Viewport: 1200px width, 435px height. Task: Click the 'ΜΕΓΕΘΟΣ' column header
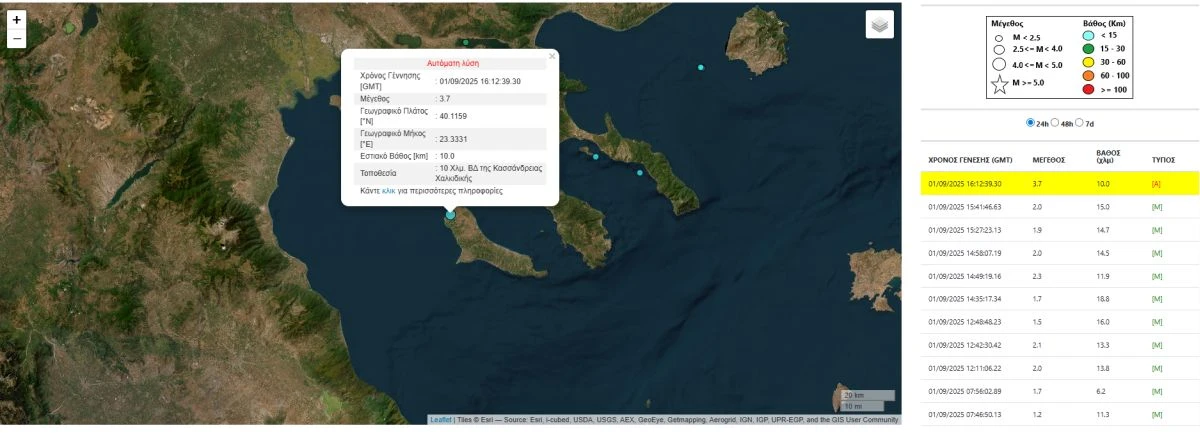pyautogui.click(x=1050, y=160)
